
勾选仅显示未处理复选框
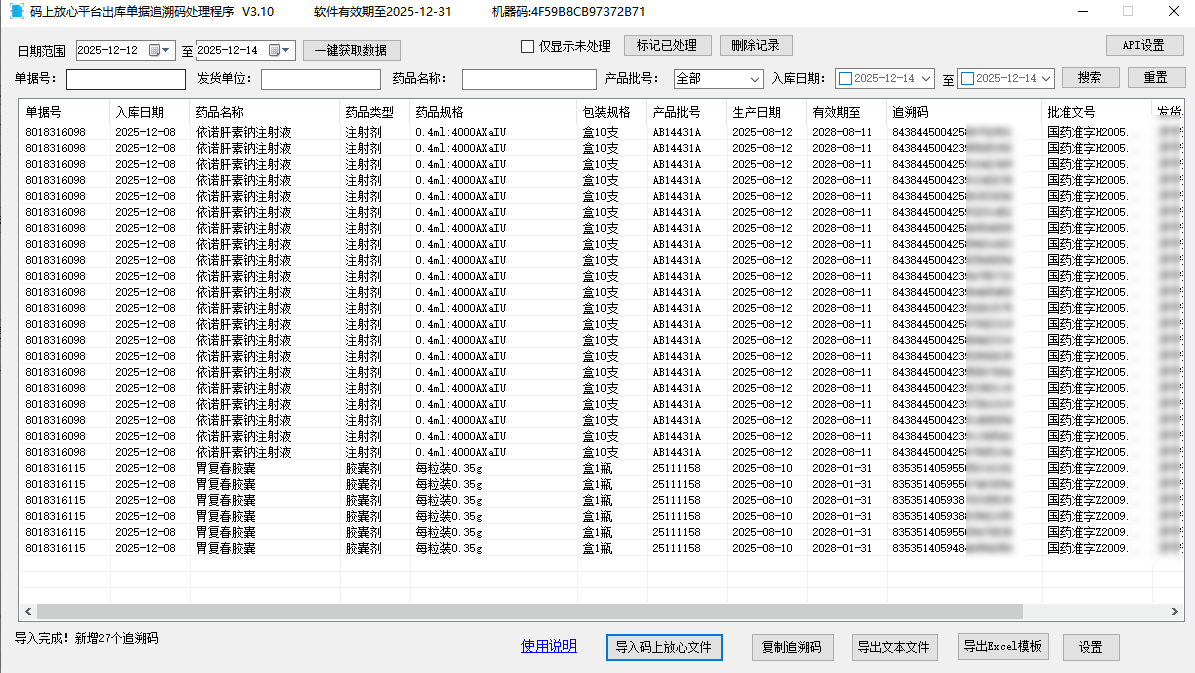[525, 46]
